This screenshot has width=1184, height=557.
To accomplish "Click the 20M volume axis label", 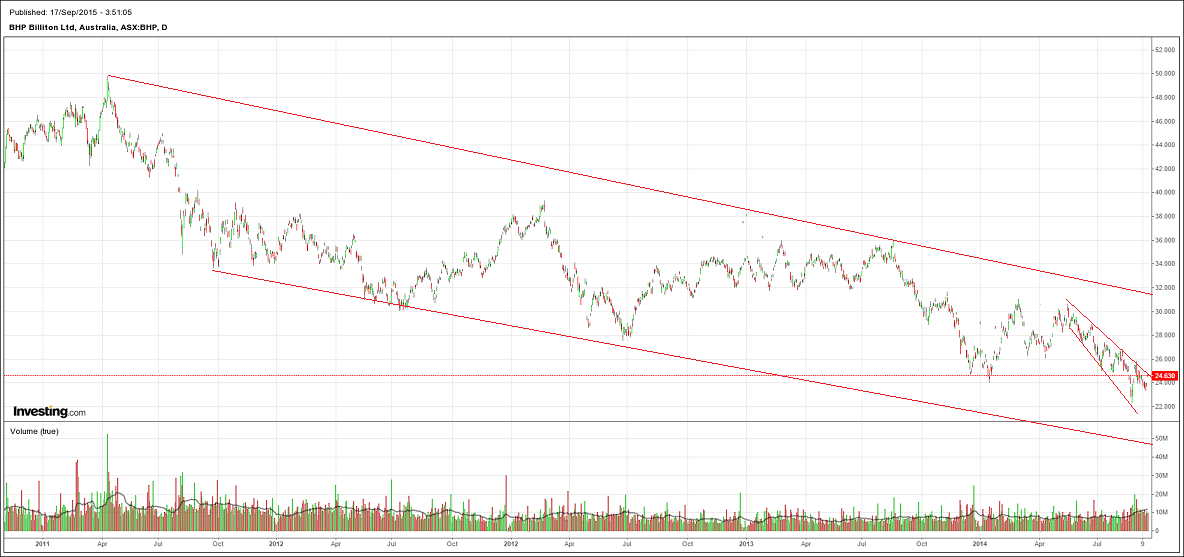I will click(1161, 494).
